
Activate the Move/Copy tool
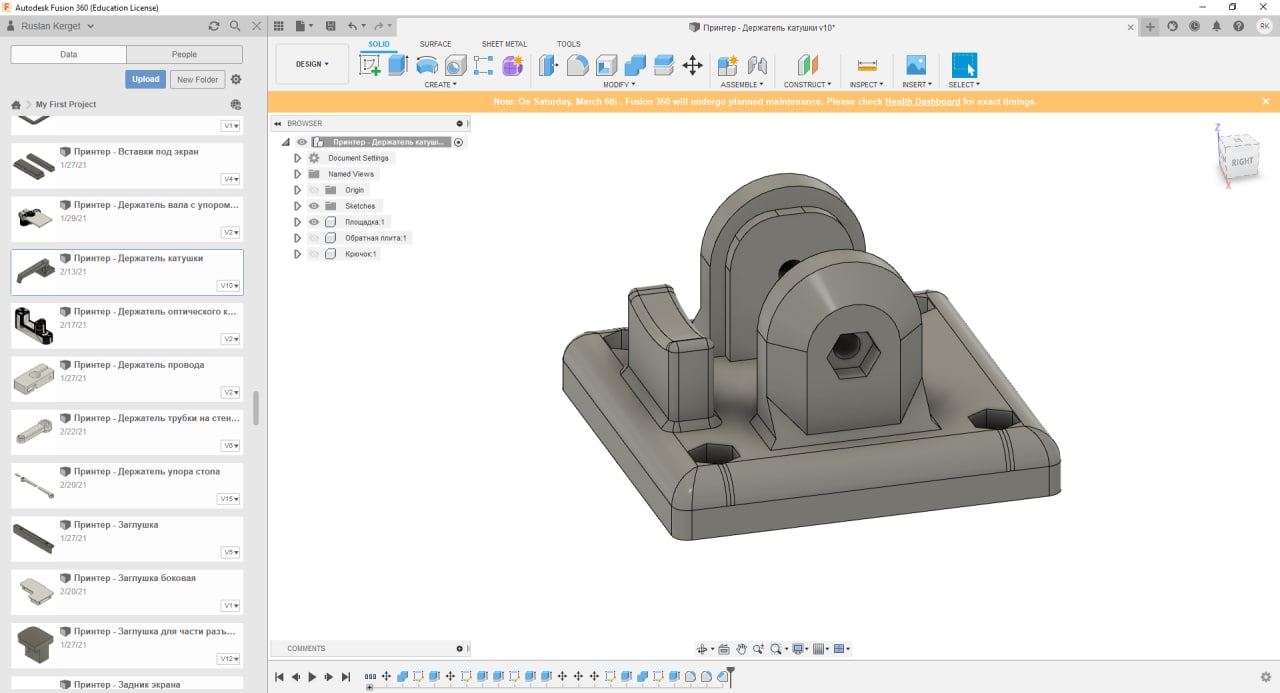692,65
